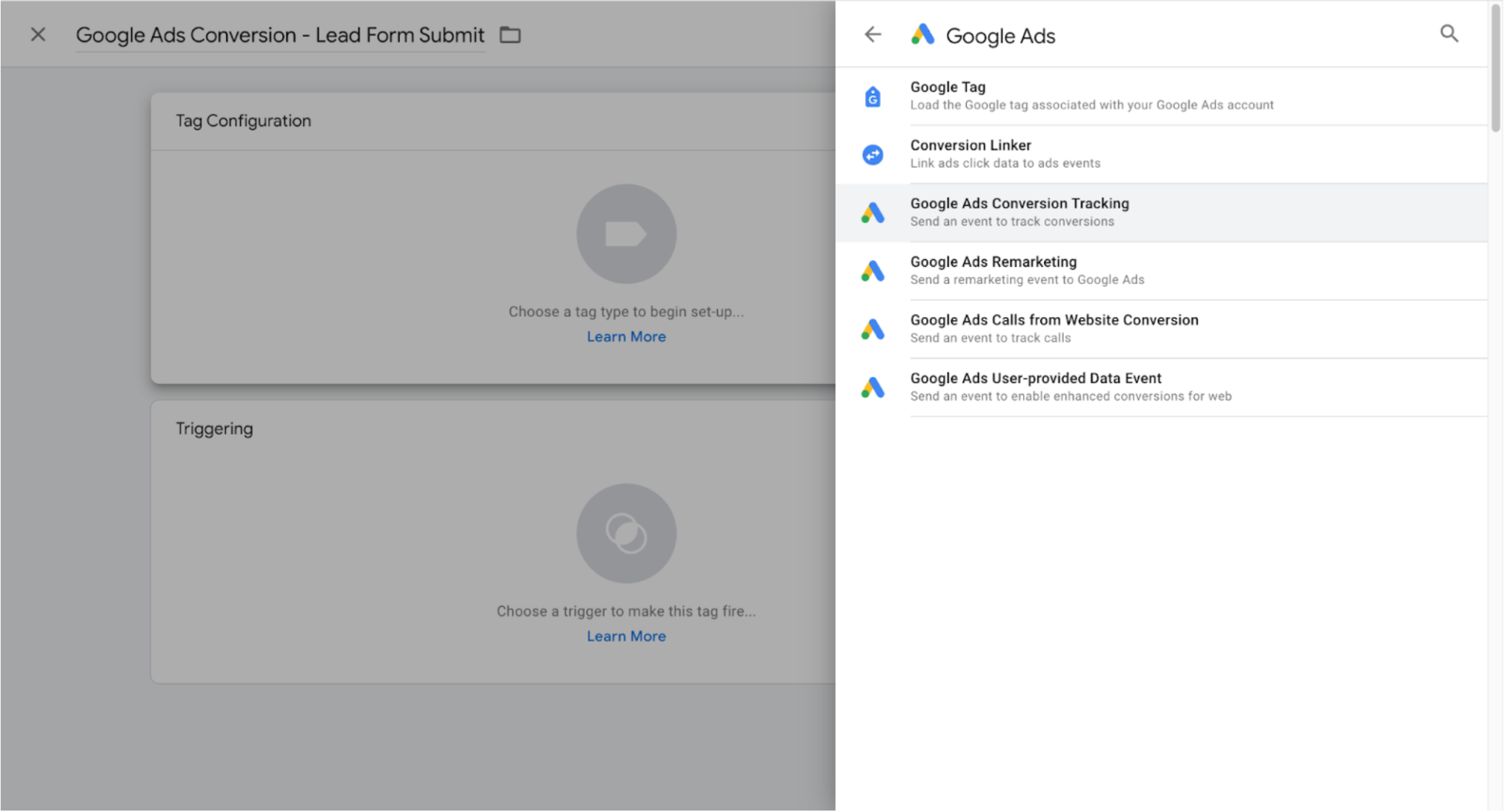
Task: Click the trigger placeholder circle
Action: coord(626,533)
